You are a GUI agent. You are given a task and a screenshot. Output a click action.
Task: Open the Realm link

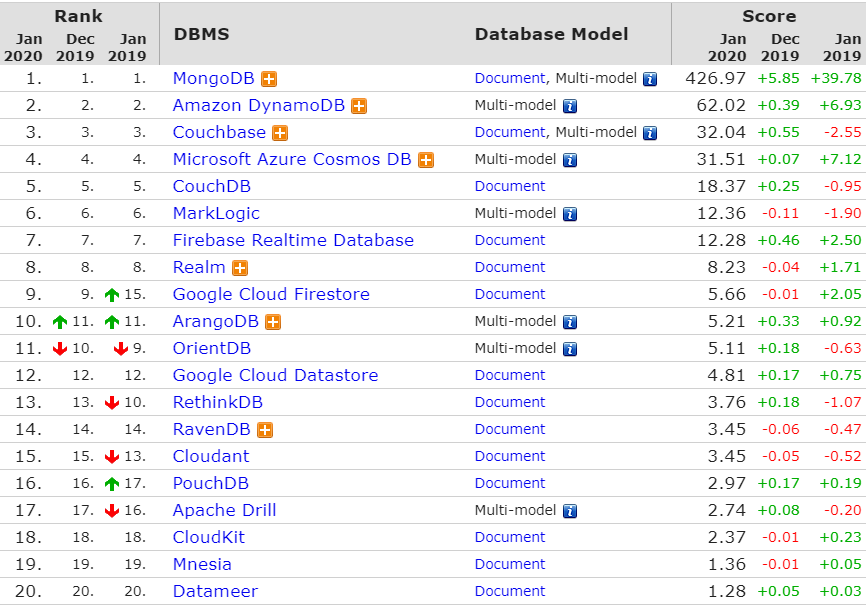click(199, 267)
